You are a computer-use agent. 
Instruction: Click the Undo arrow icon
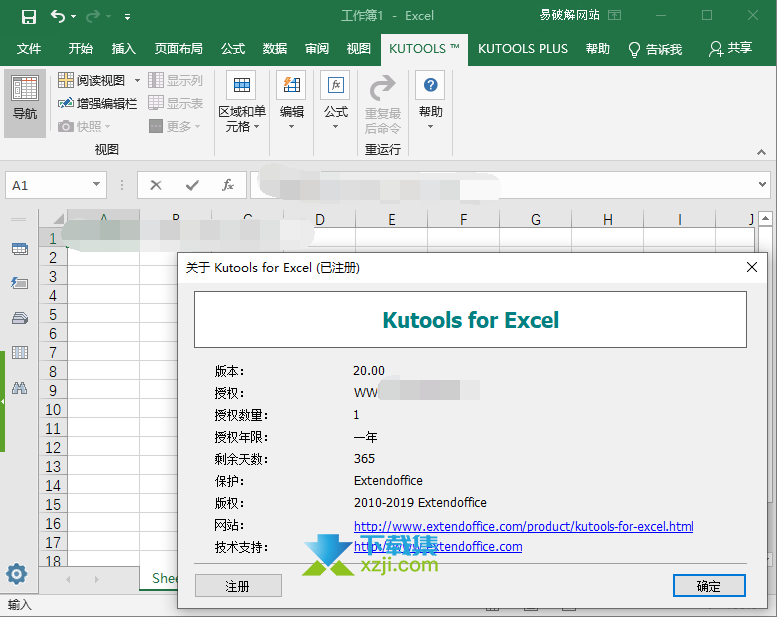(x=58, y=16)
